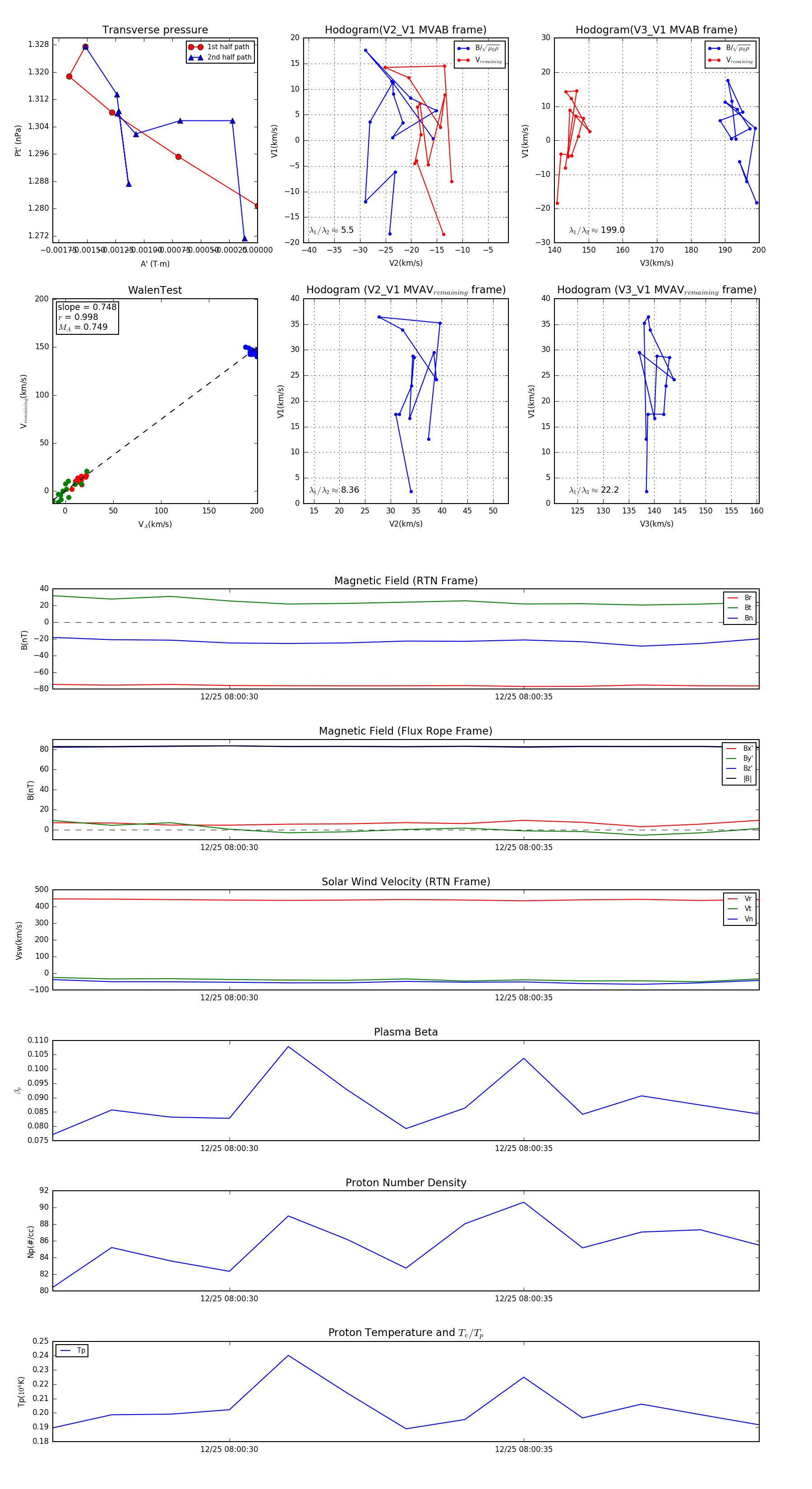This screenshot has height=1489, width=812.
Task: Click the highest peak in Plasma Beta curve
Action: (x=288, y=1046)
